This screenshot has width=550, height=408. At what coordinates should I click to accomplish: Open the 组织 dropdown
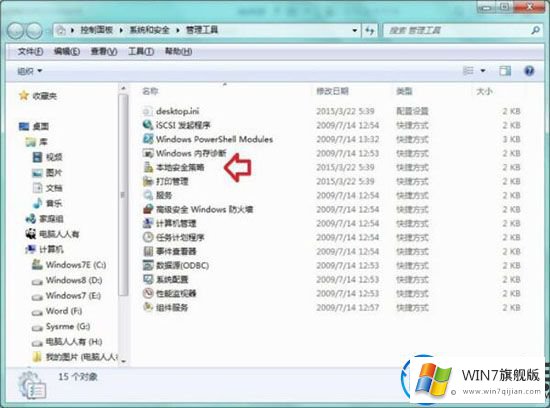point(30,71)
